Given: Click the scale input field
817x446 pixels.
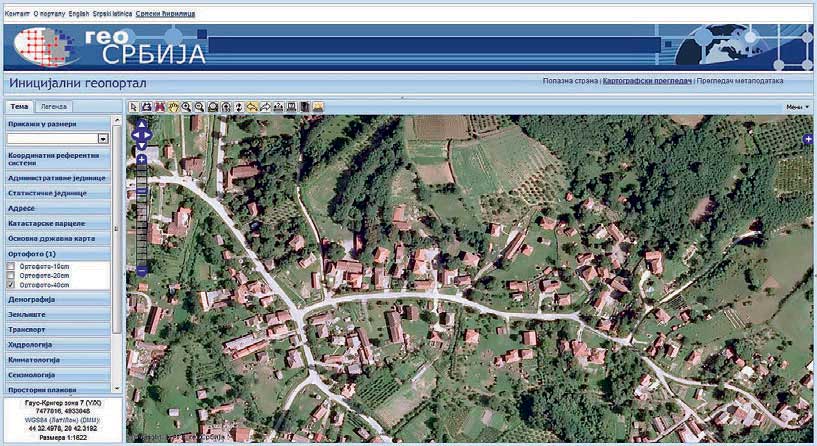Looking at the screenshot, I should point(53,139).
